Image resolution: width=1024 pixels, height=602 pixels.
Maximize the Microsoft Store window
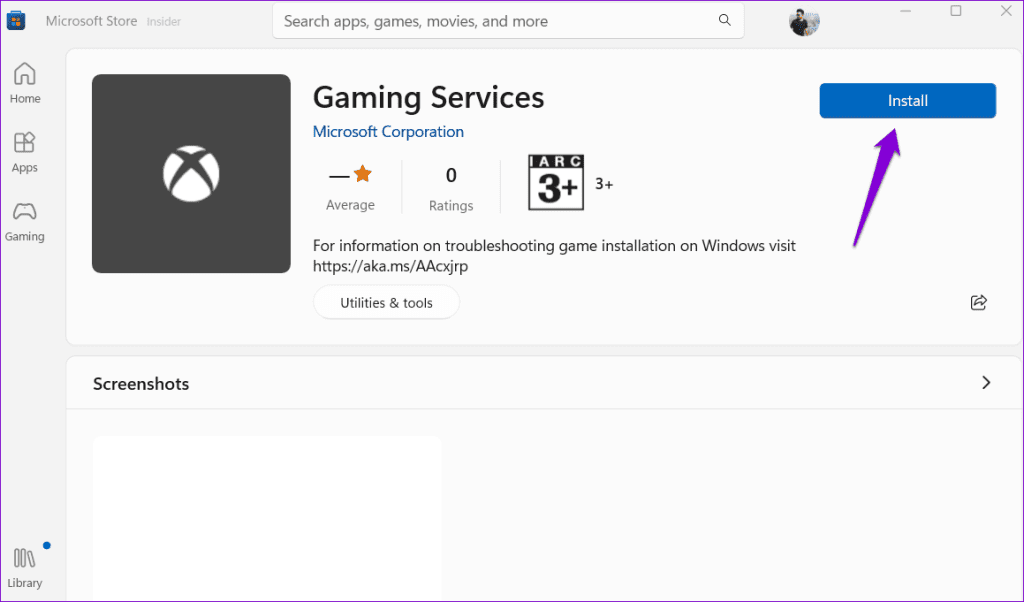[956, 11]
